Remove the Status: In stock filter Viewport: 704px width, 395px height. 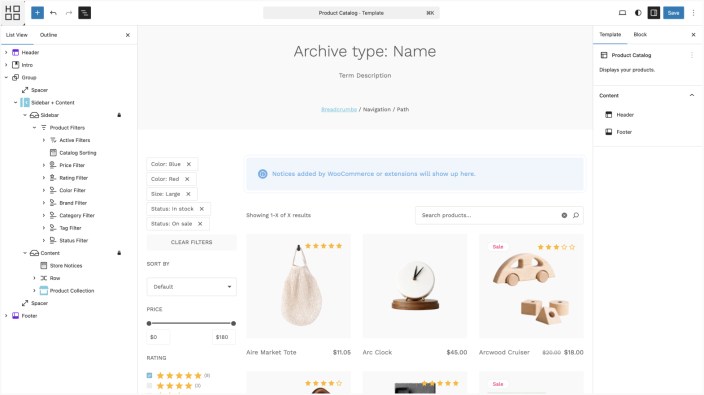click(x=202, y=209)
